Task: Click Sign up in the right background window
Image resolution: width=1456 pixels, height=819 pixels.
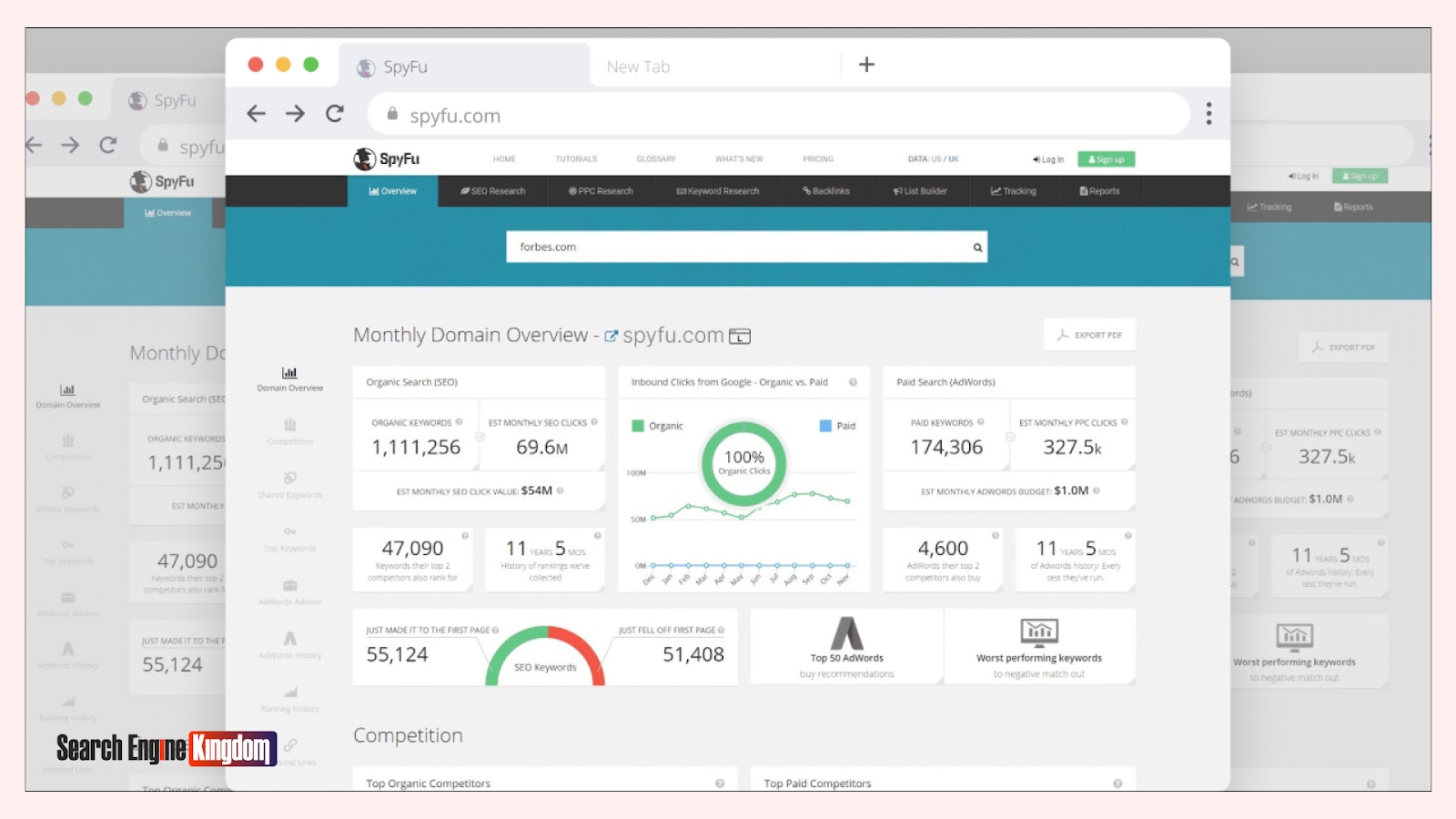Action: point(1360,176)
